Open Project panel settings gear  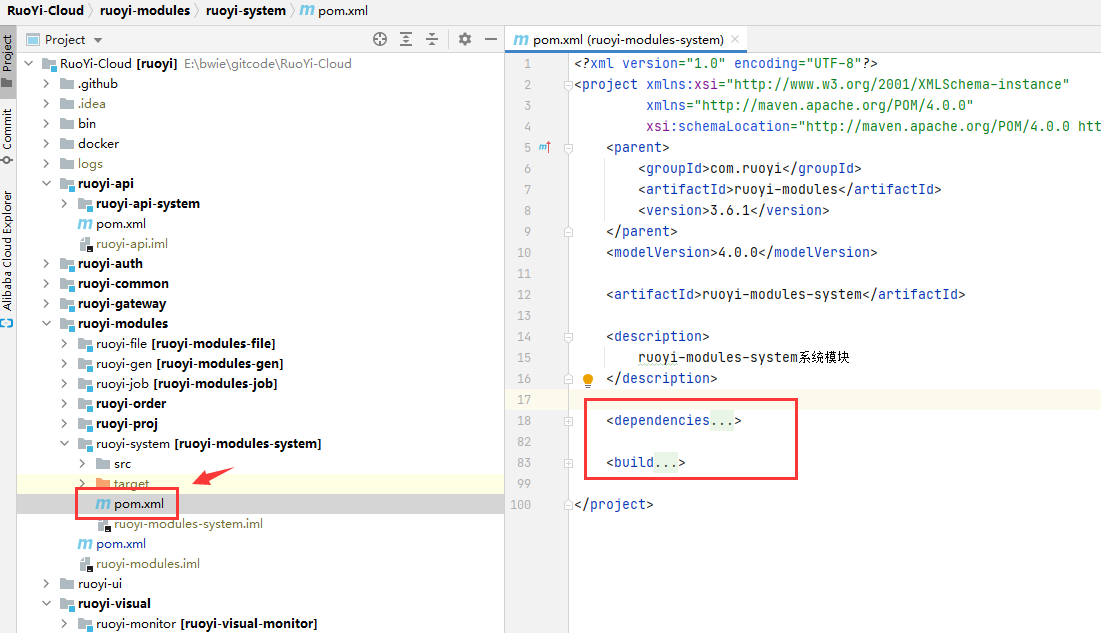click(465, 39)
